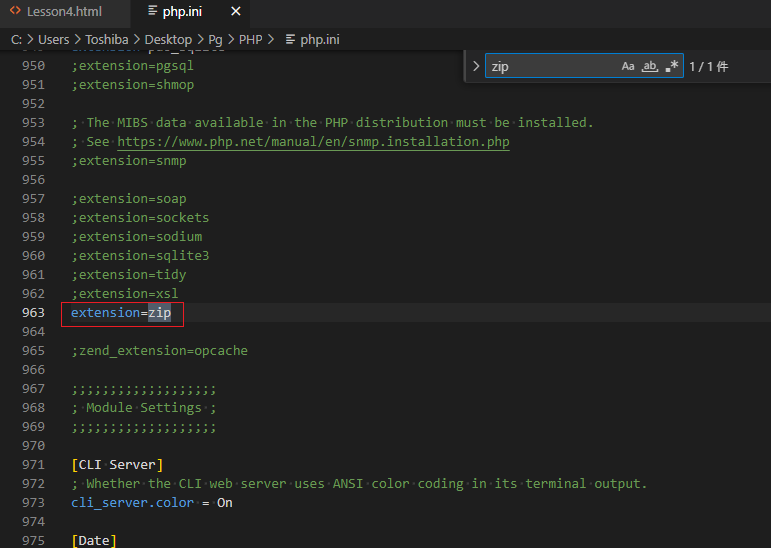
Task: Click the cli_server.color = On line
Action: (x=152, y=503)
